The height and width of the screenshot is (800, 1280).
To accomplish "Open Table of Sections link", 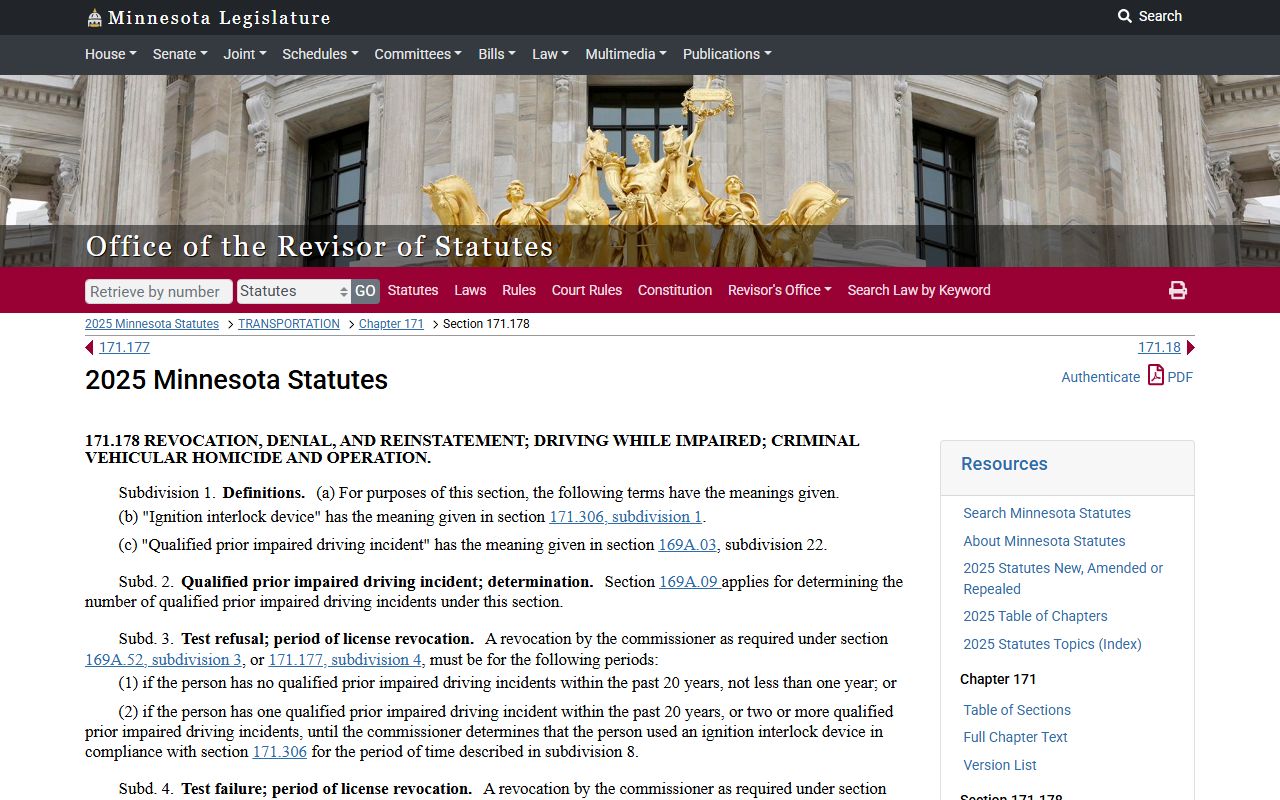I will (x=1017, y=710).
